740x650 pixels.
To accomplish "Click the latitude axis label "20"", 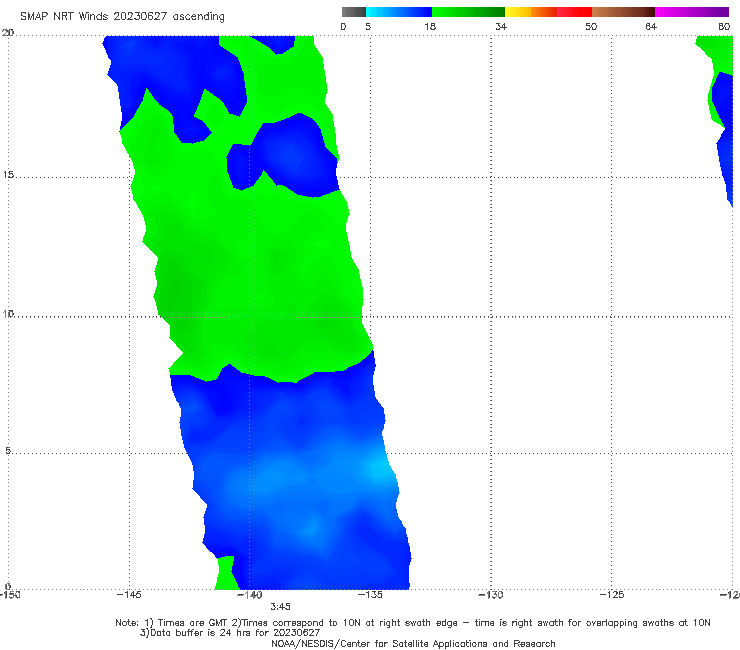I will coord(8,33).
